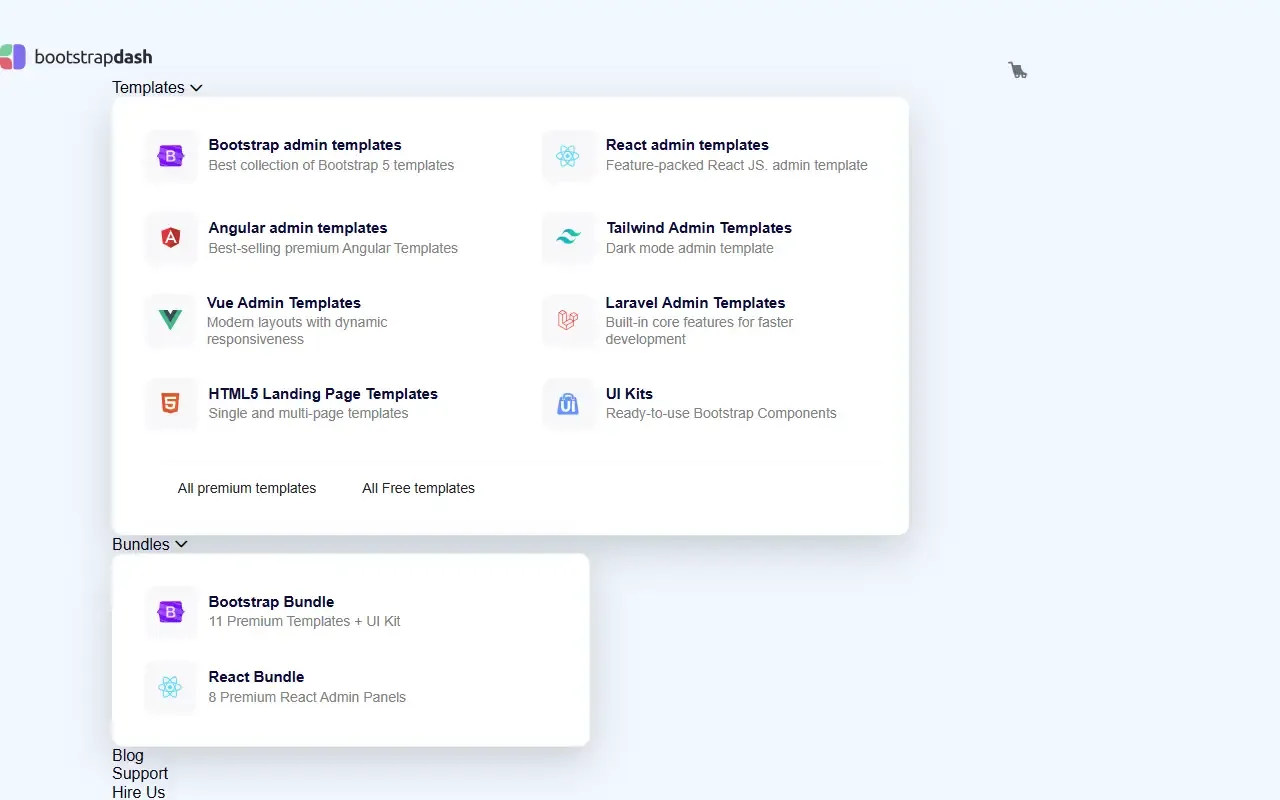
Task: Click the Laravel logo icon
Action: click(x=568, y=320)
